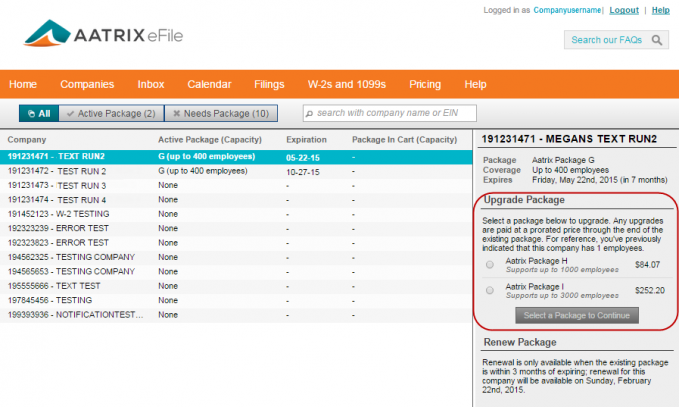The height and width of the screenshot is (407, 679).
Task: Open Help in the orange navigation bar
Action: point(475,84)
